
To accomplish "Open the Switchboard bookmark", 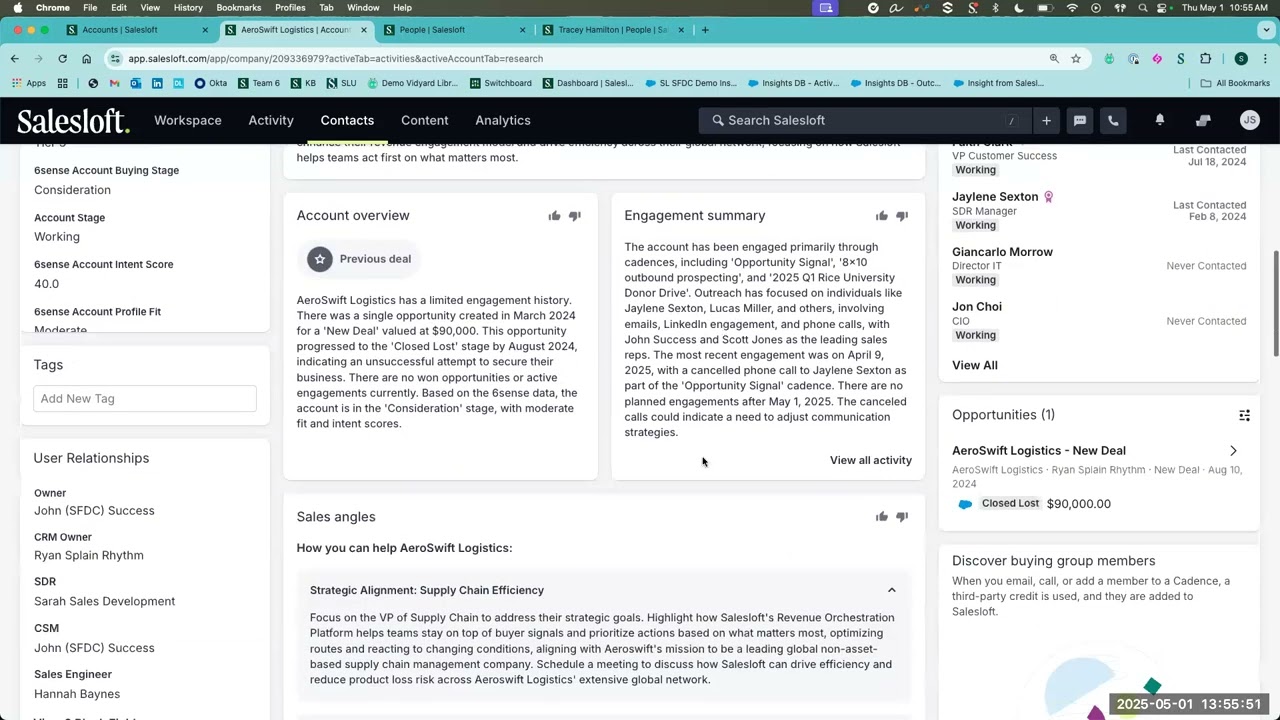I will click(501, 83).
